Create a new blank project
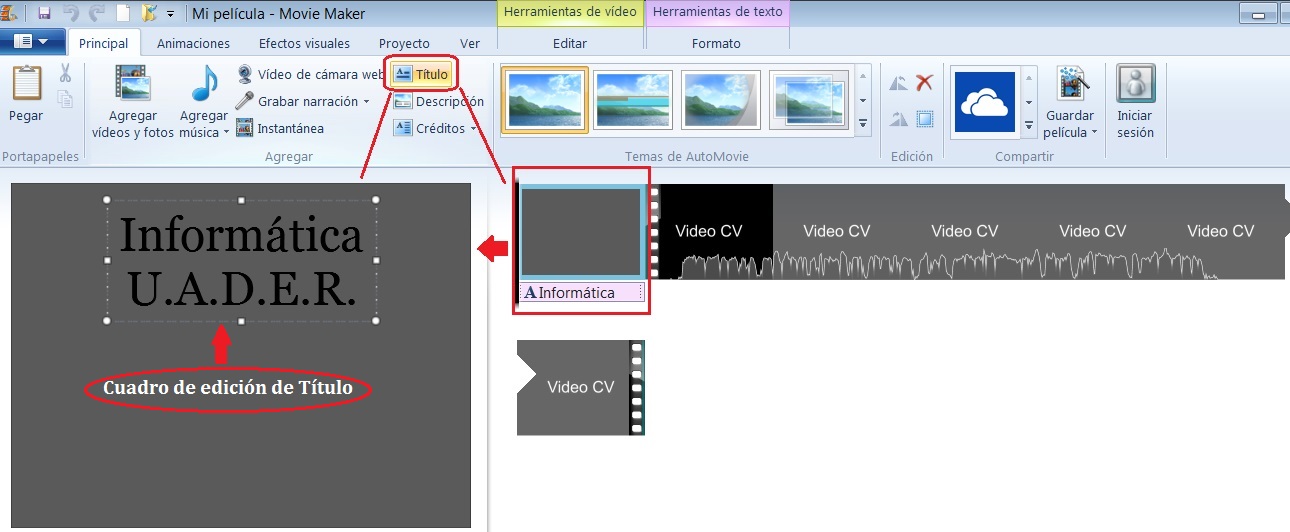The height and width of the screenshot is (532, 1290). coord(123,14)
